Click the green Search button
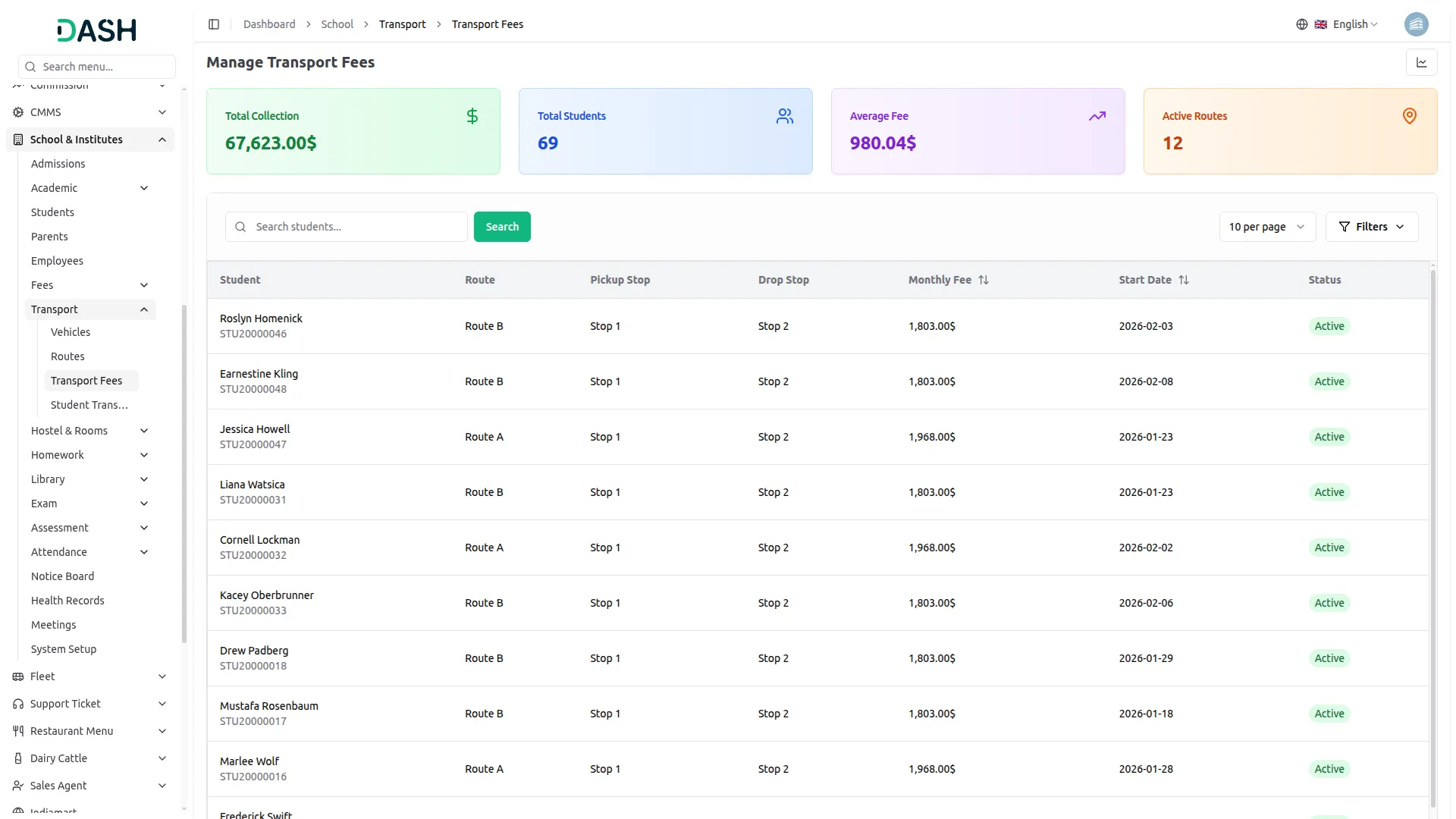 pos(502,227)
